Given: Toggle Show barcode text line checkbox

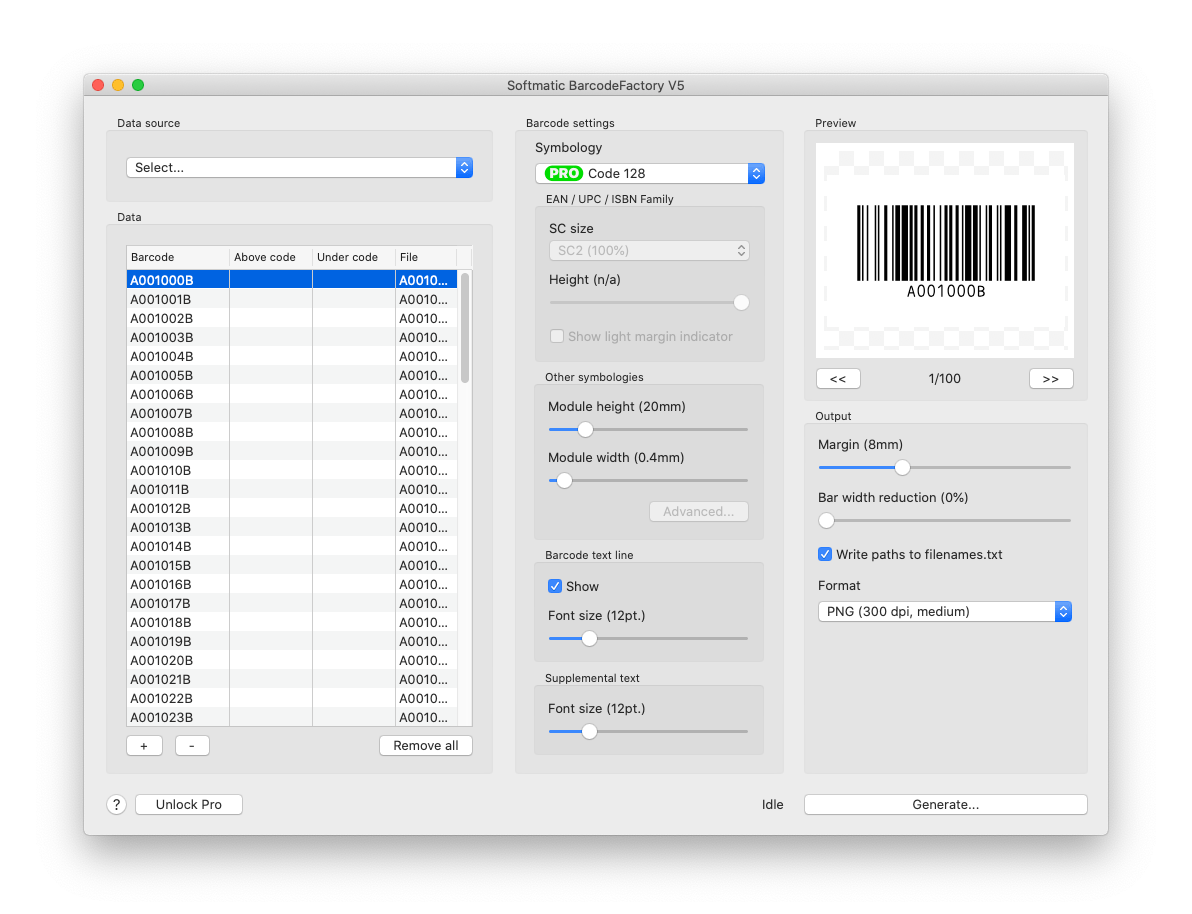Looking at the screenshot, I should tap(555, 586).
